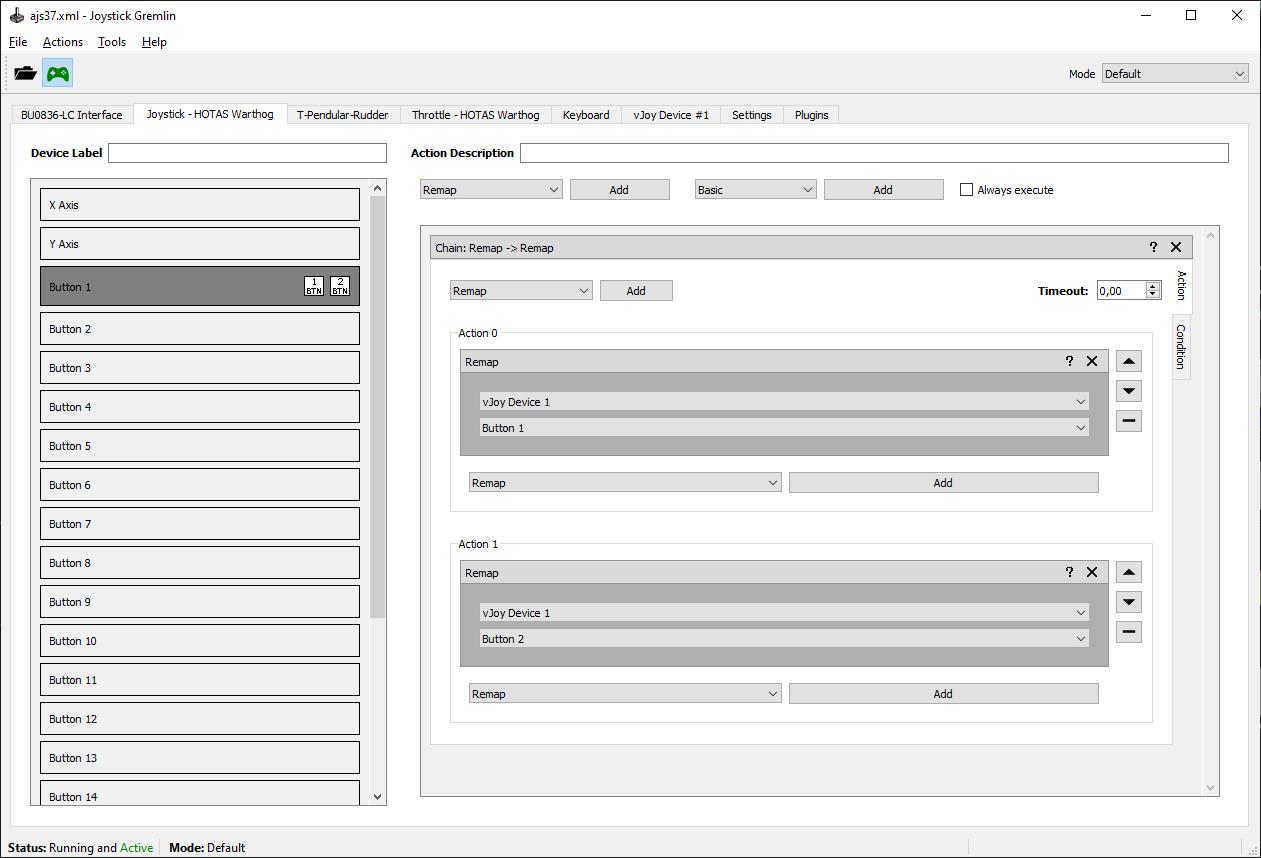This screenshot has height=858, width=1261.
Task: Open help for Action 1 Remap
Action: point(1069,572)
